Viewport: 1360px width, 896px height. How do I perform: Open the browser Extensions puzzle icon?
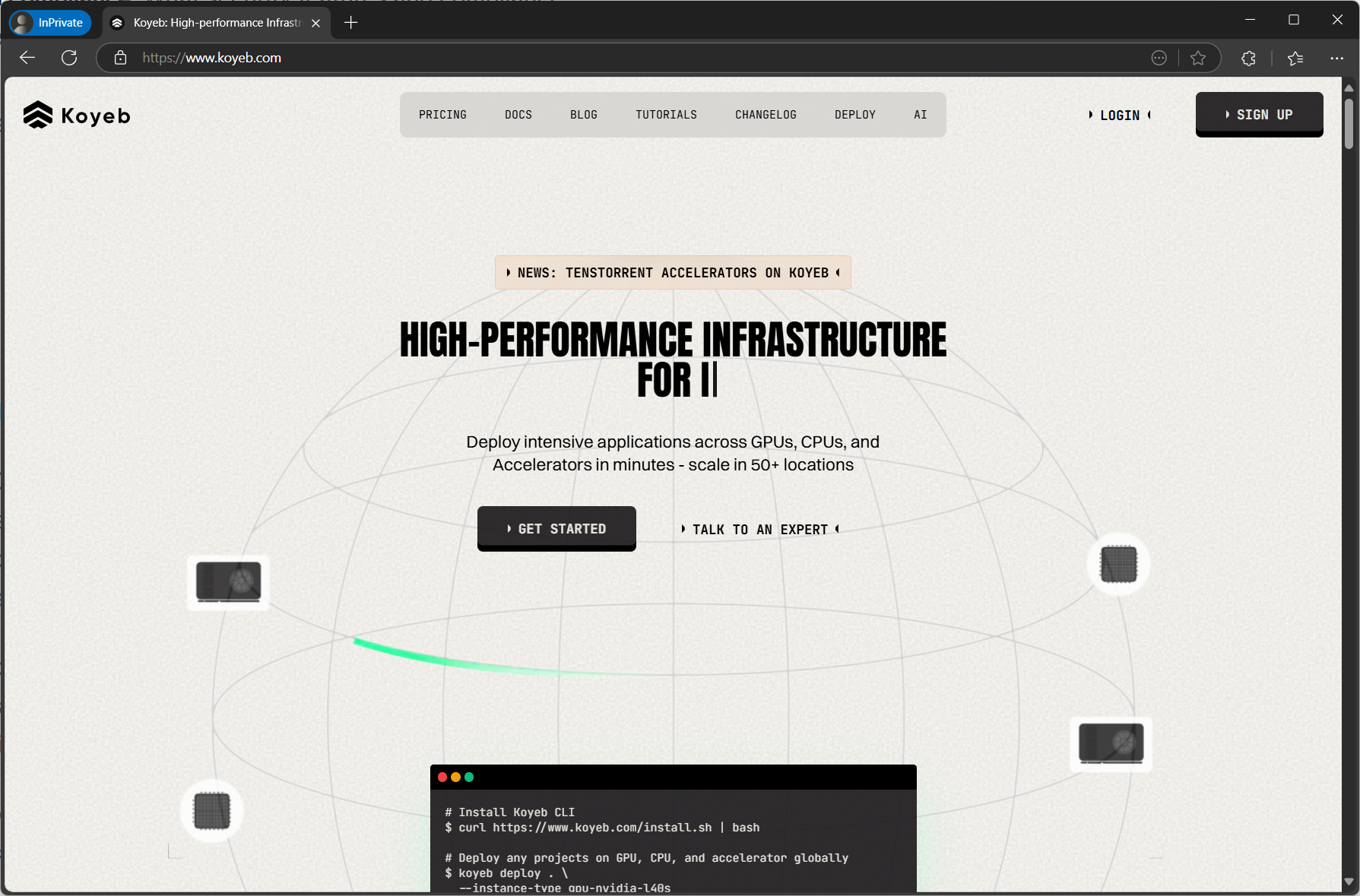pos(1248,58)
